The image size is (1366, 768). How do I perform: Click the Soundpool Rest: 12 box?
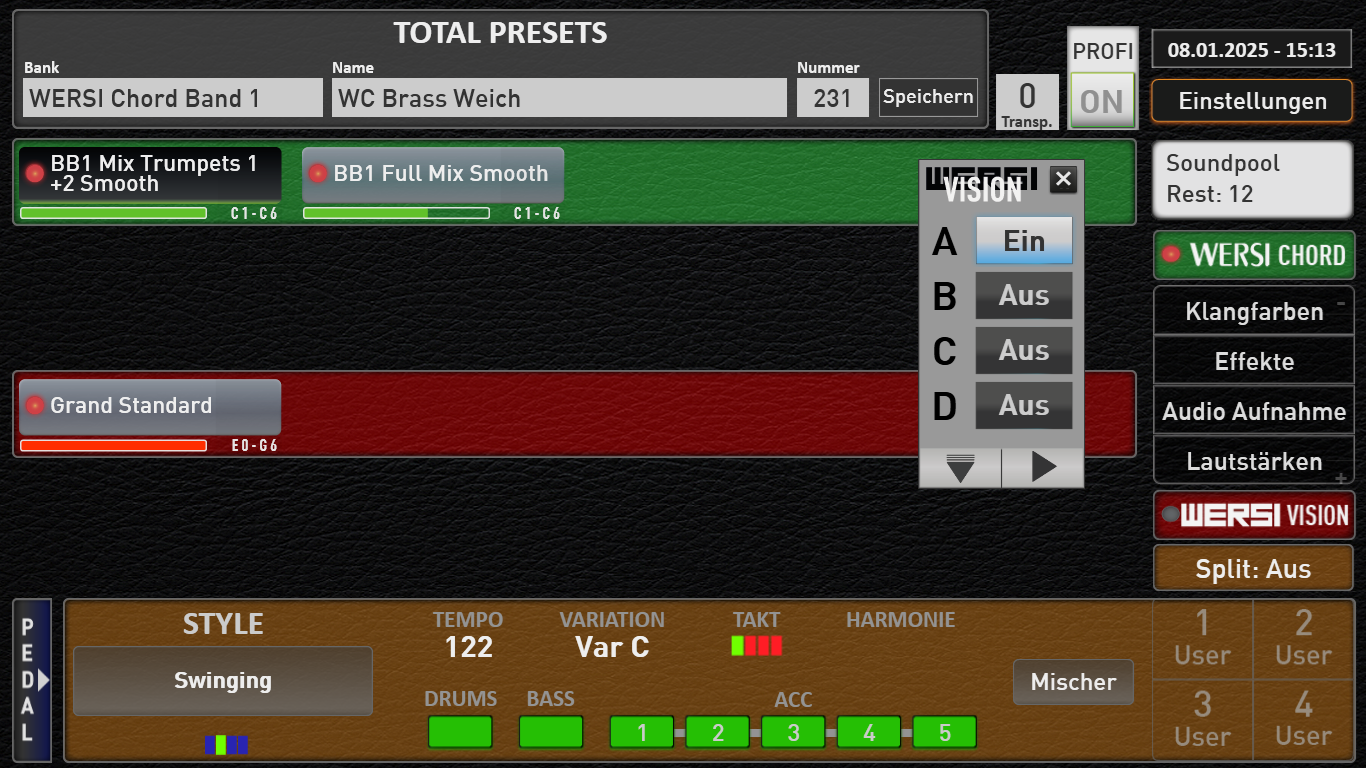pyautogui.click(x=1253, y=179)
